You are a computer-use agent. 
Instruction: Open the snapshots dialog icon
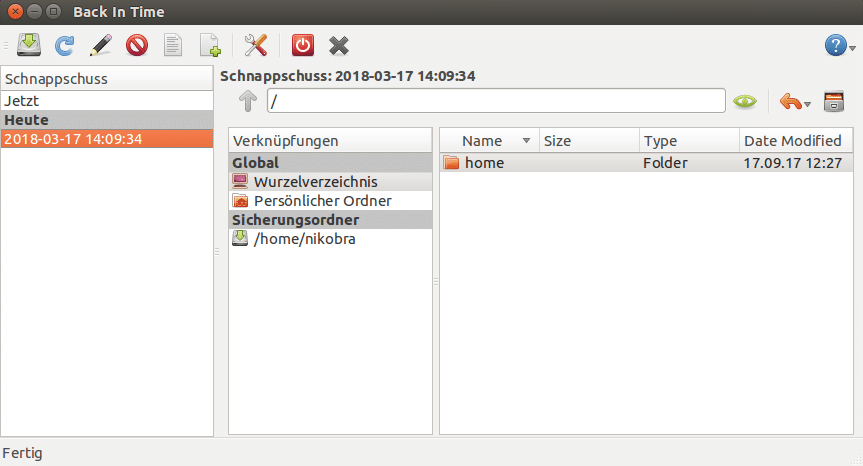click(x=834, y=101)
